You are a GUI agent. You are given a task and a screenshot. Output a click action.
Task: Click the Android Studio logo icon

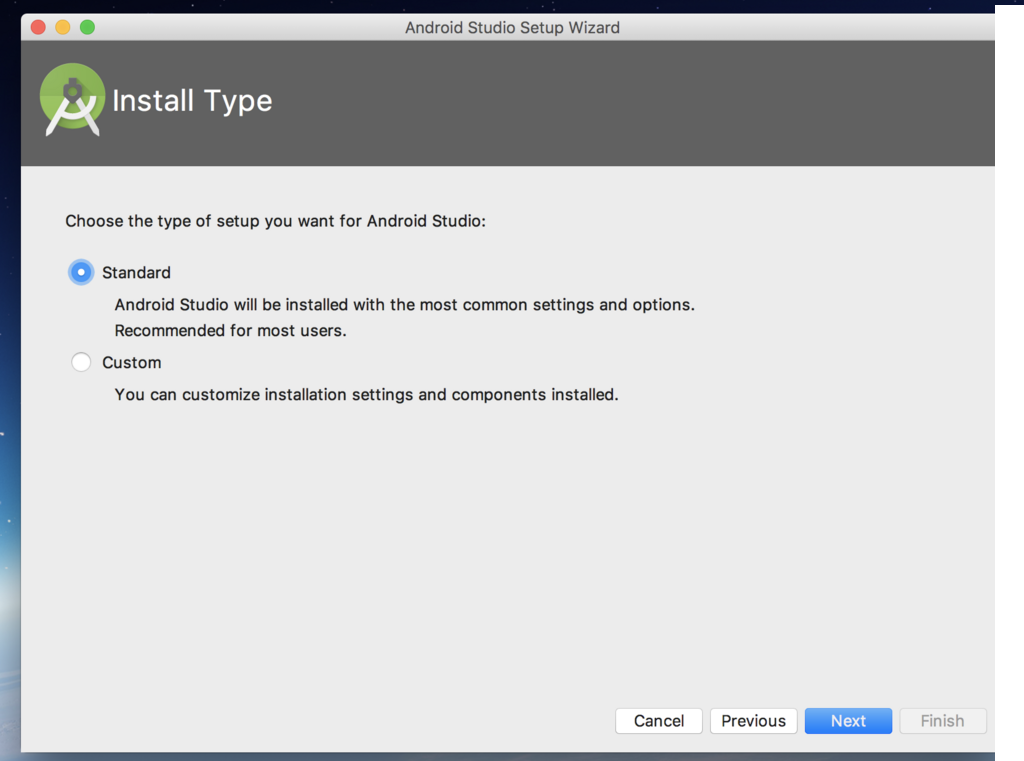[x=72, y=99]
